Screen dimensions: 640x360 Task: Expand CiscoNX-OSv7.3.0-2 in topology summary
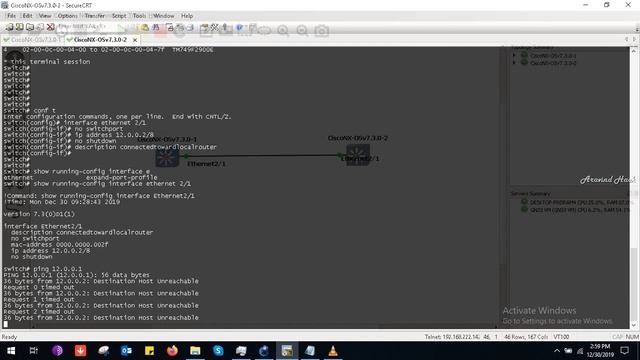pyautogui.click(x=514, y=63)
